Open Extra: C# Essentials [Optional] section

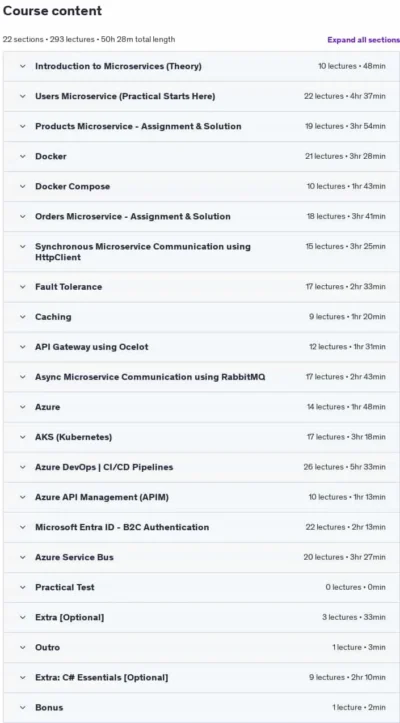[x=201, y=677]
